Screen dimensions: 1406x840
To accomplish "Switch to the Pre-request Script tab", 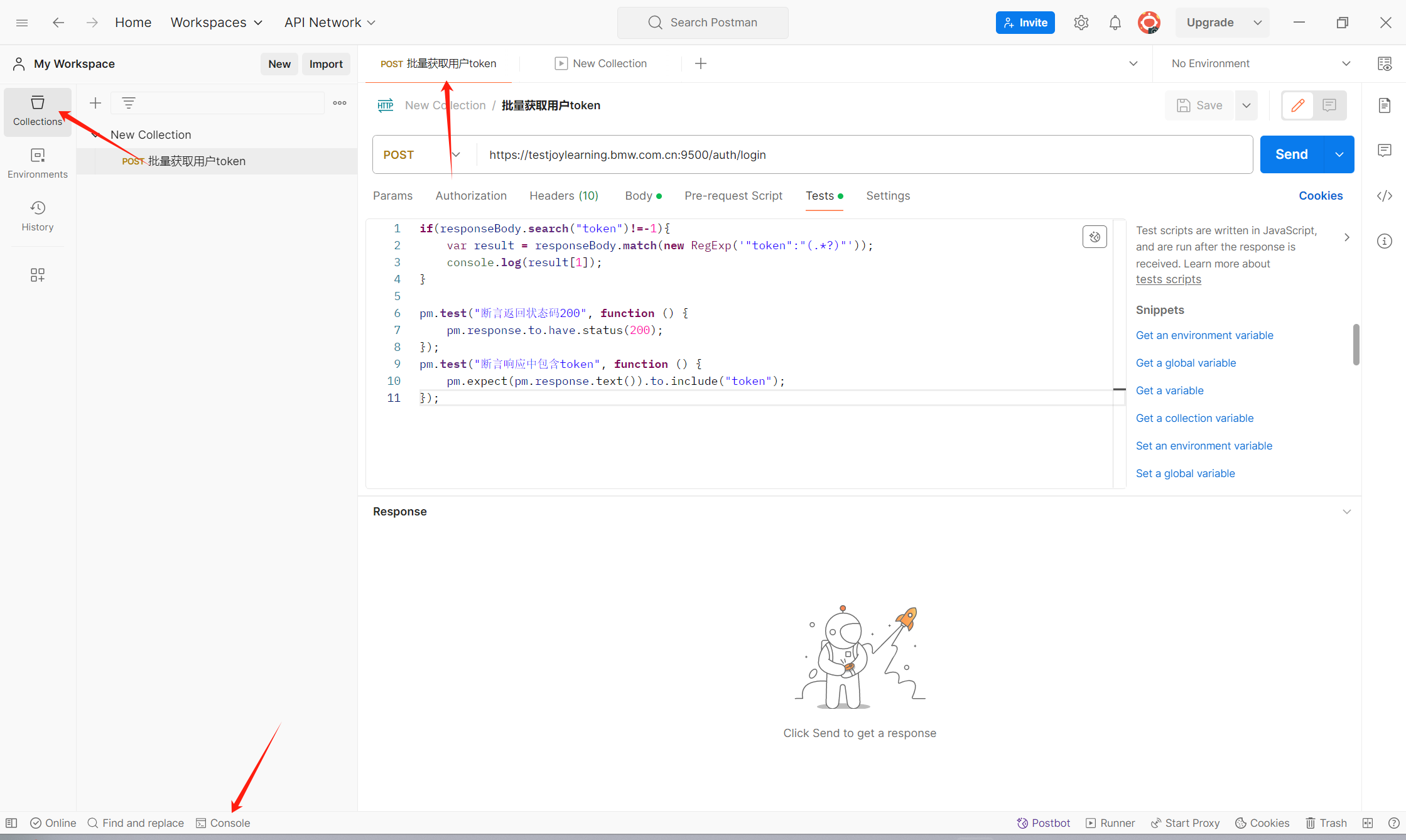I will click(x=733, y=196).
